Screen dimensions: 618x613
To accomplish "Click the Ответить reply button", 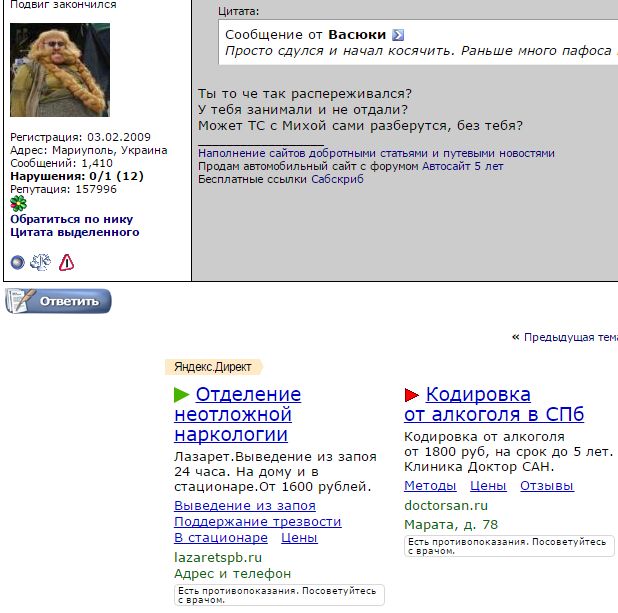I will tap(58, 301).
